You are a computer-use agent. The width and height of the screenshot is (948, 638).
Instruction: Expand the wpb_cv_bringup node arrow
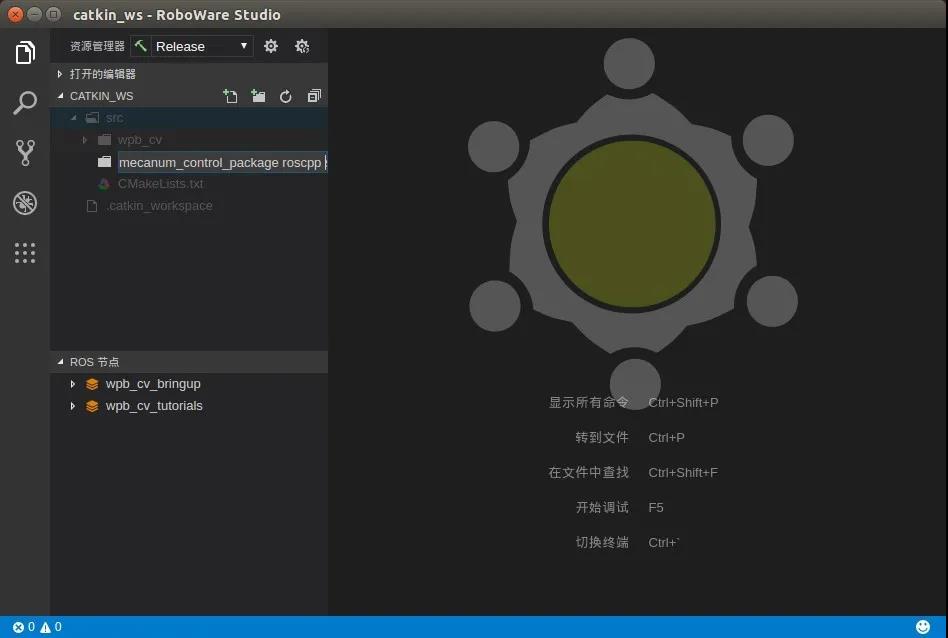(x=73, y=384)
